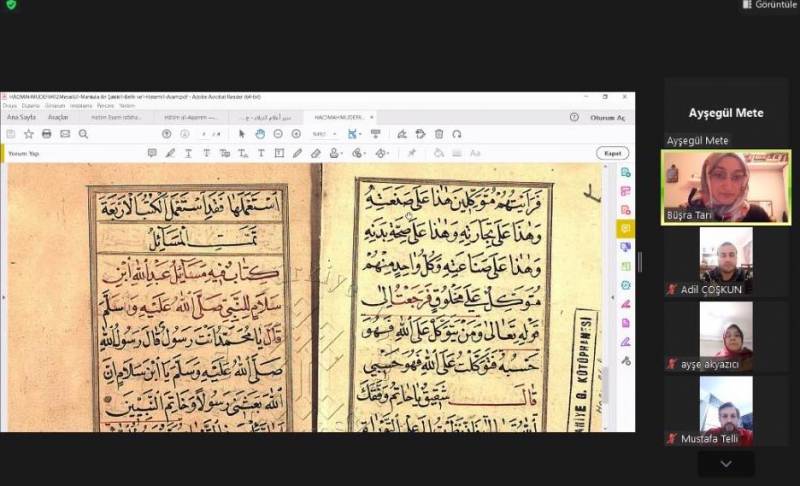The image size is (800, 486).
Task: Click the zoom out minus button
Action: (x=277, y=134)
